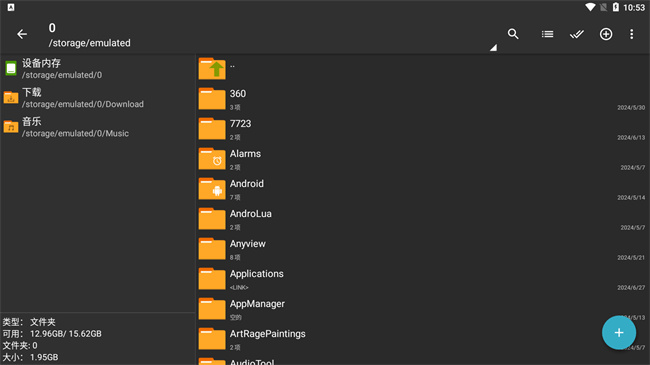
Task: Open the 7723 folder icon
Action: 212,129
